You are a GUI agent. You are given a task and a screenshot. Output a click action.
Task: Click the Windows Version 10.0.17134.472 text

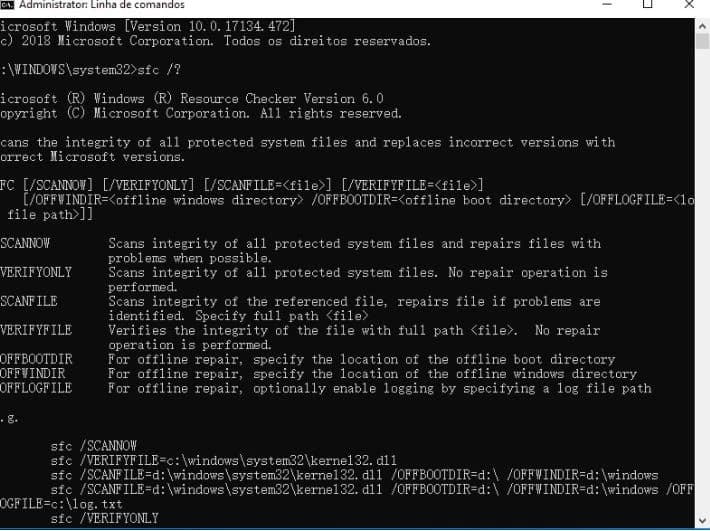pyautogui.click(x=210, y=26)
